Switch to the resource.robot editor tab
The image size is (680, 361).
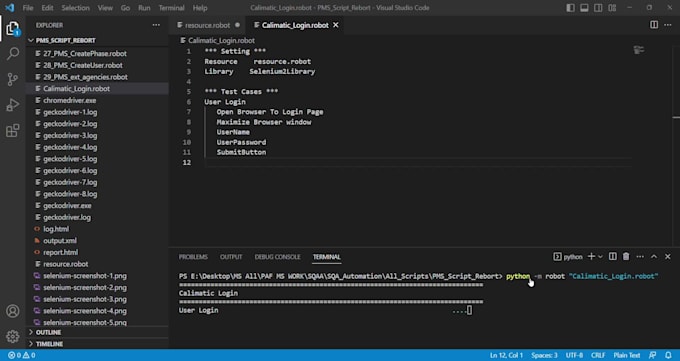tap(207, 25)
